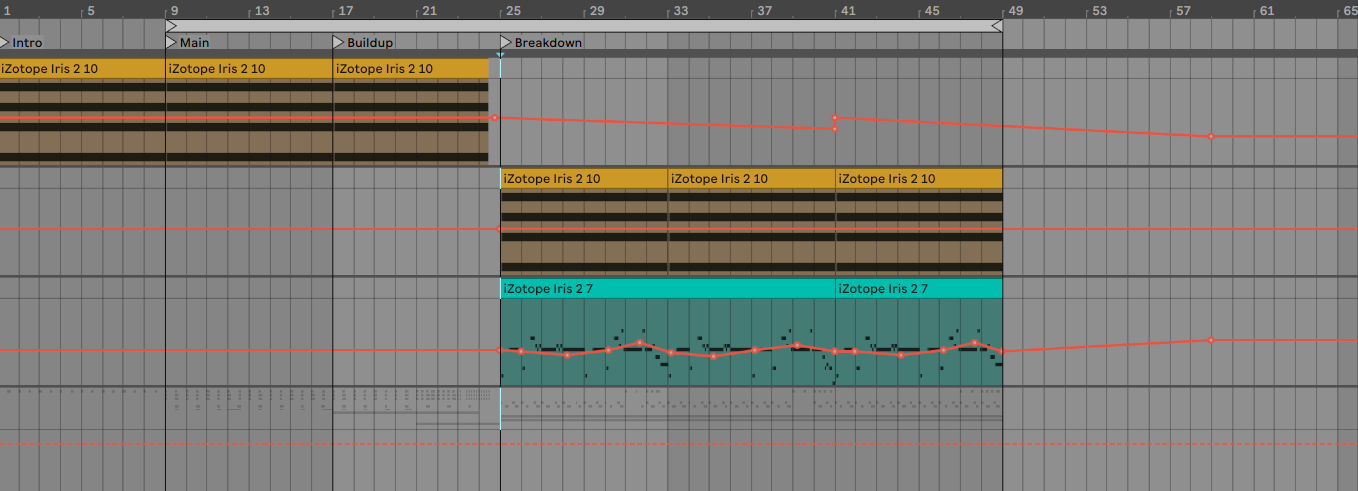Click first-track automation breakpoint at end of Buildup clip
Viewport: 1358px width, 491px height.
494,118
